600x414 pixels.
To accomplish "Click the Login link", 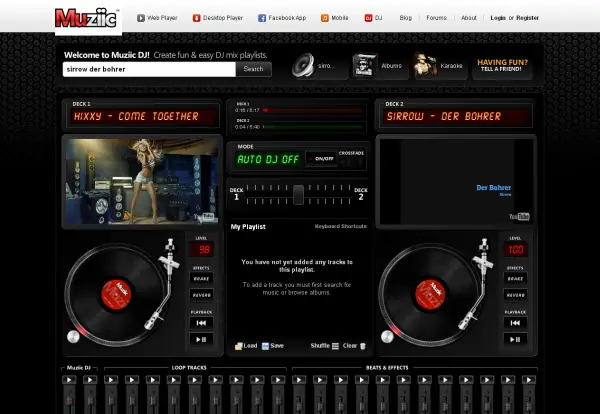I will [498, 18].
